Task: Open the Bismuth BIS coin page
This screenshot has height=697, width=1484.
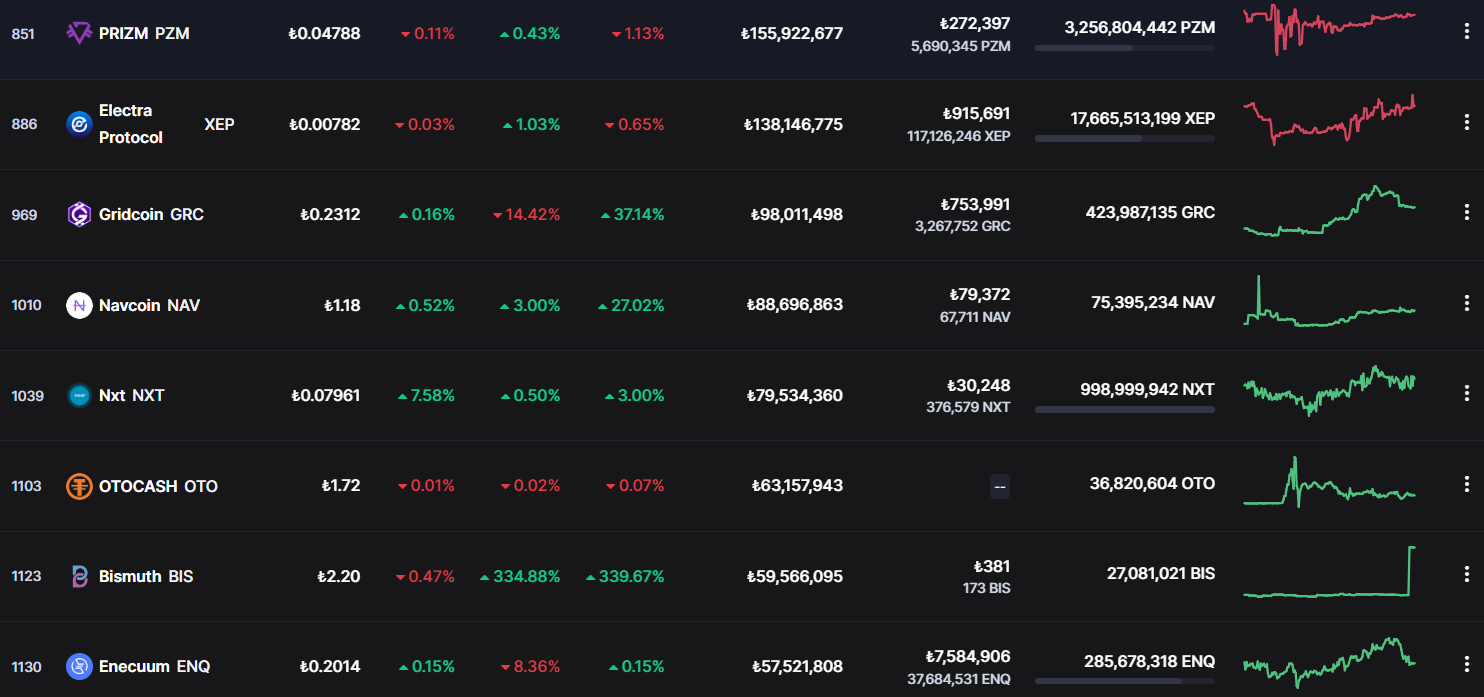Action: (x=146, y=576)
